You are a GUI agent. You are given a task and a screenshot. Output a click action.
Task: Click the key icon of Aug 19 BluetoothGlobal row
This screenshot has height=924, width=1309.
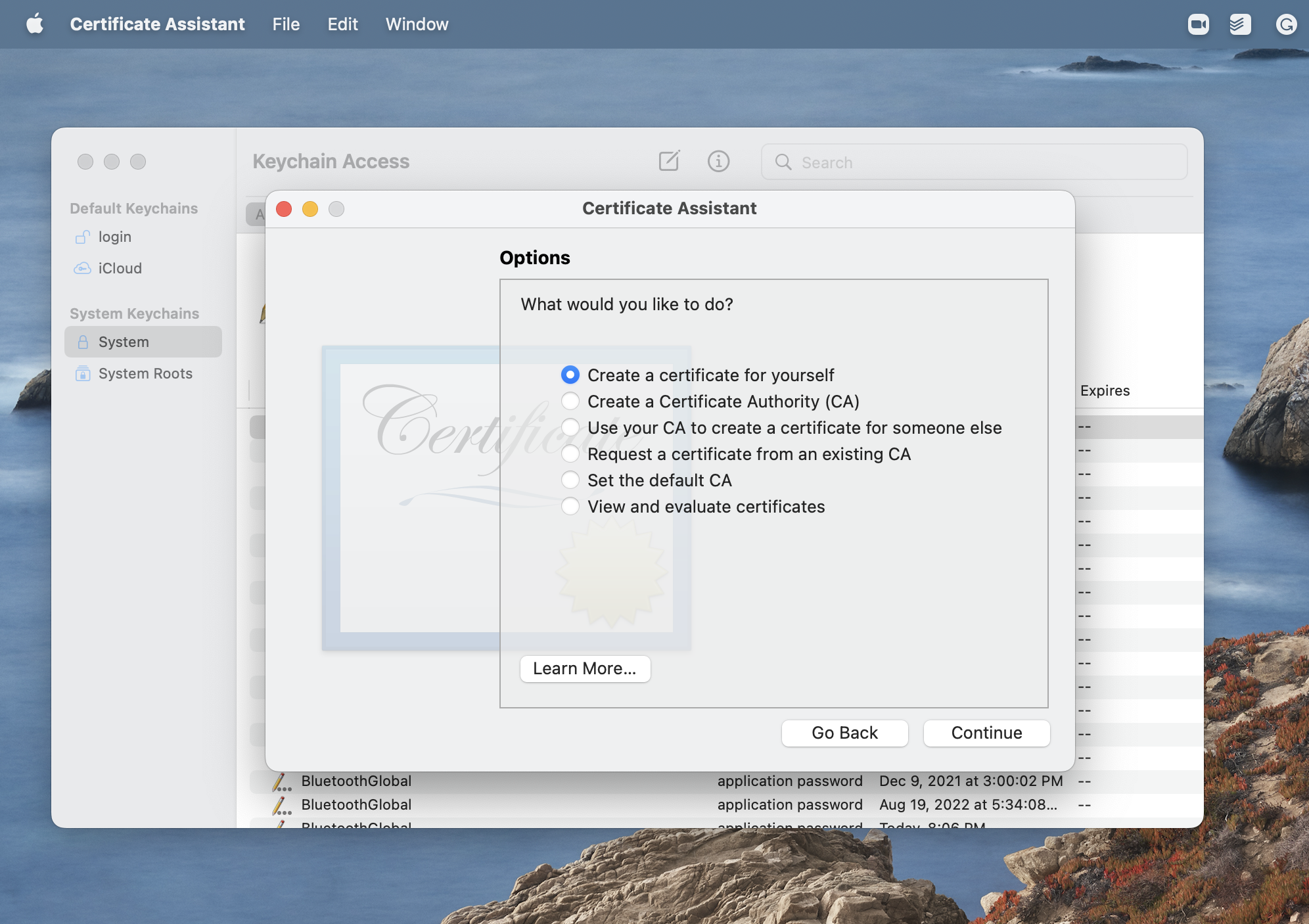point(282,805)
